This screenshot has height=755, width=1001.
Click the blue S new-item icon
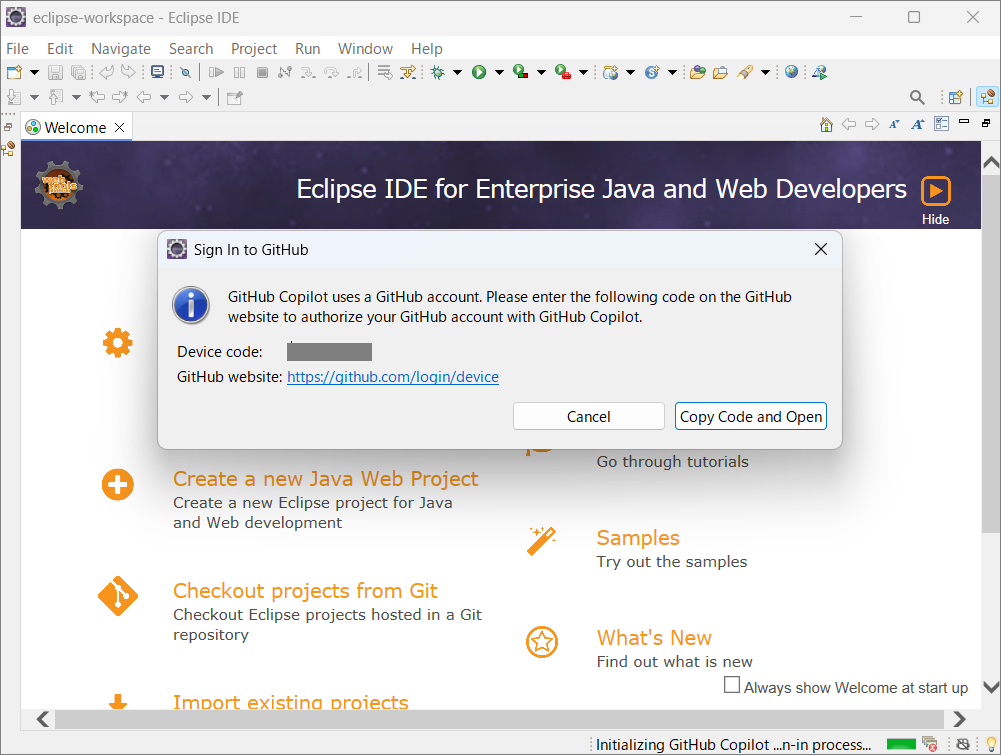[x=652, y=72]
